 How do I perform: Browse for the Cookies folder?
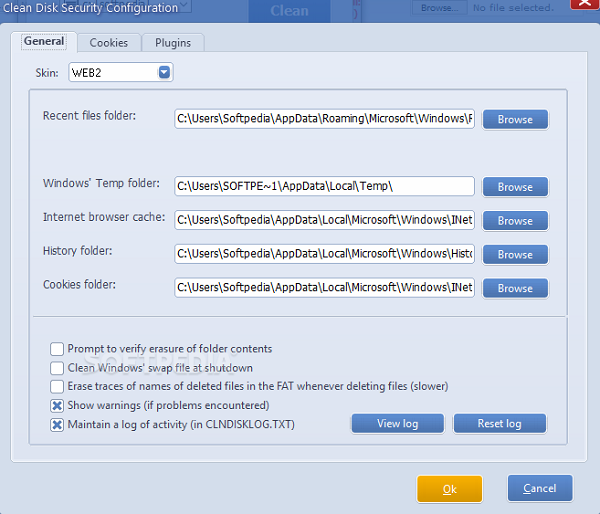(x=515, y=288)
